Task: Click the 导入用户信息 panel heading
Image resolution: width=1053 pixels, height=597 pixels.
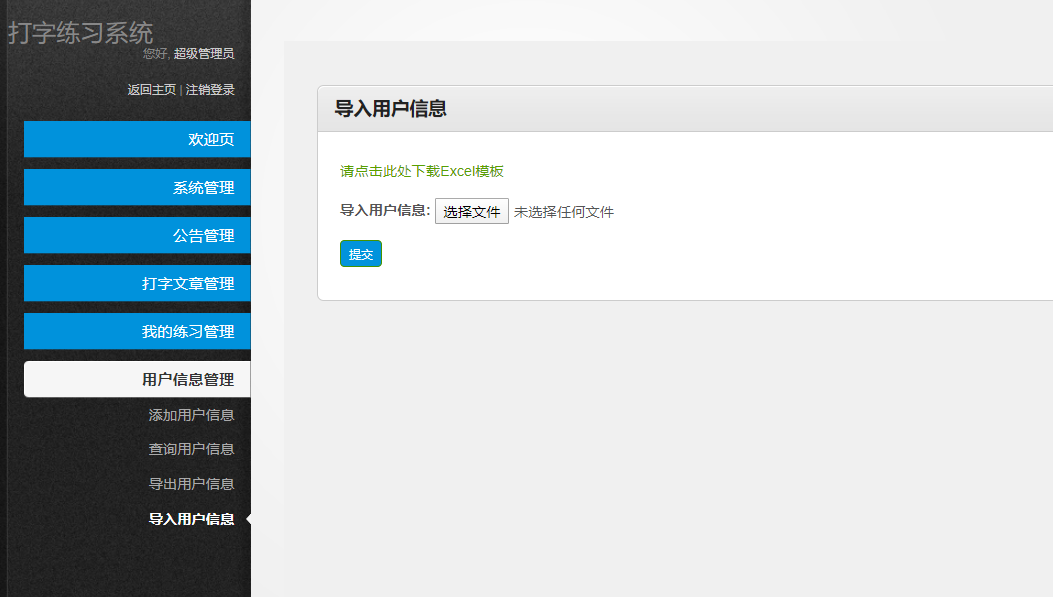Action: (391, 109)
